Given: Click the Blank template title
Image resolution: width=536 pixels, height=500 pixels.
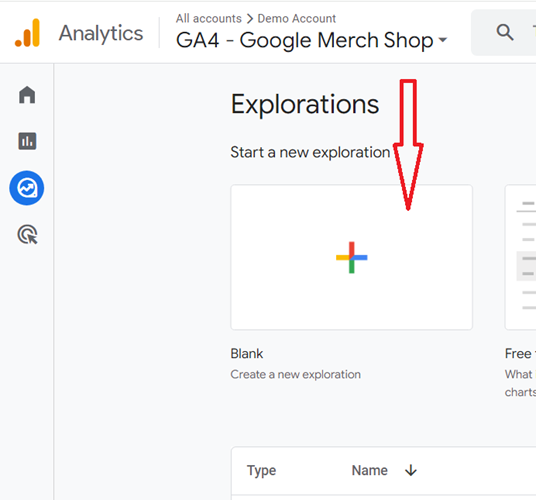Looking at the screenshot, I should tap(247, 353).
